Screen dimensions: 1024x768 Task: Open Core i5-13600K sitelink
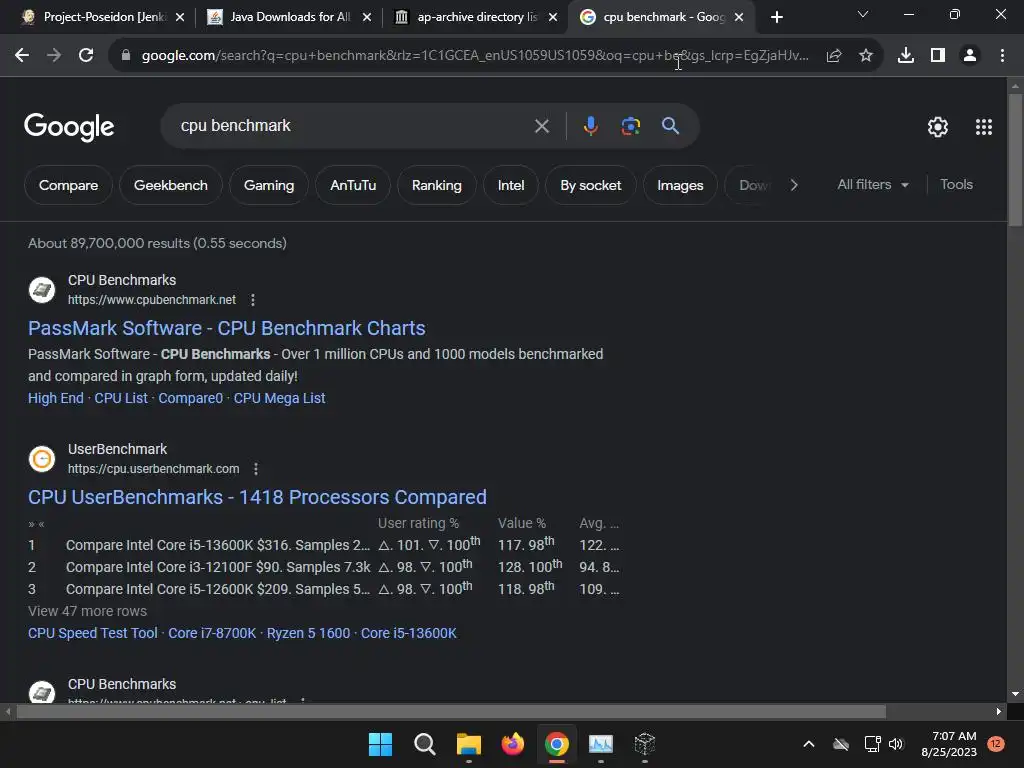coord(409,633)
